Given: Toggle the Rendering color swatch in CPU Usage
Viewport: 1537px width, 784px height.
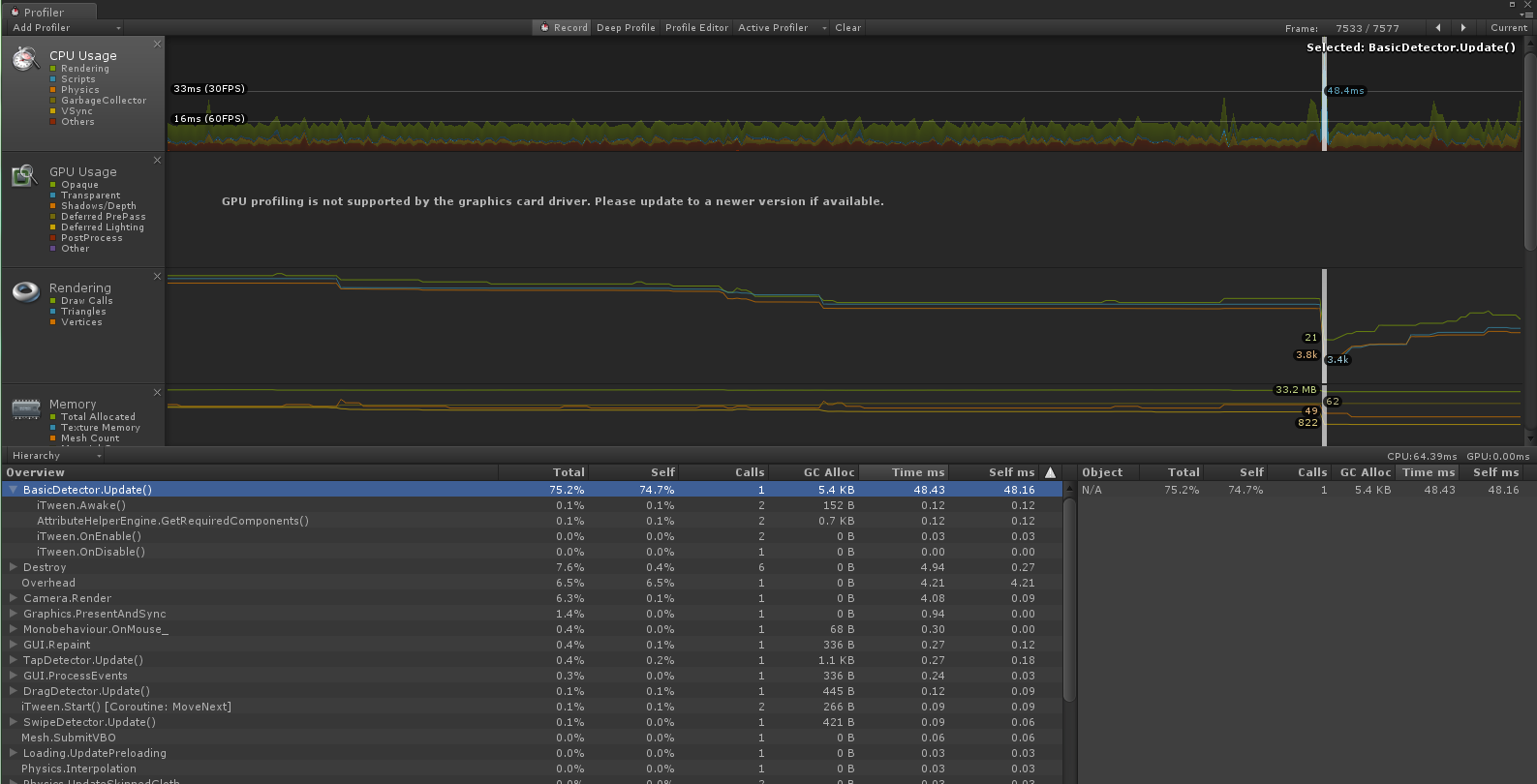Looking at the screenshot, I should (x=53, y=69).
